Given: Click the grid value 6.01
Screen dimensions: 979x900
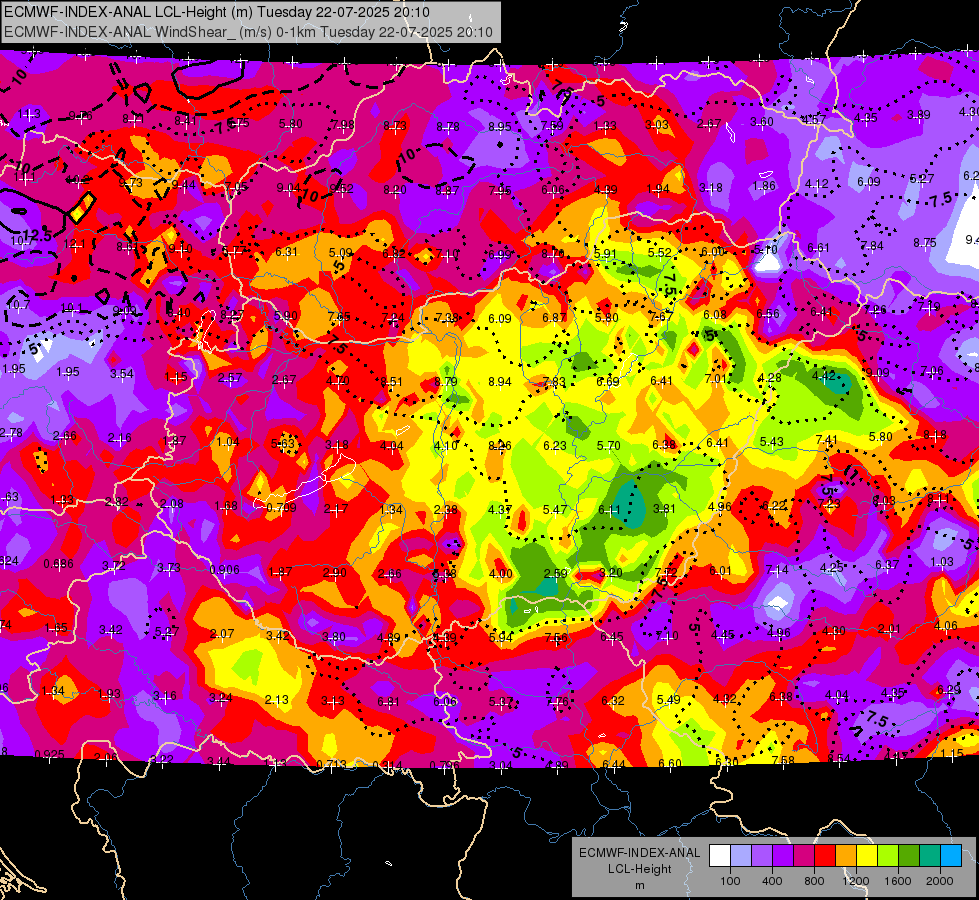Looking at the screenshot, I should (720, 571).
